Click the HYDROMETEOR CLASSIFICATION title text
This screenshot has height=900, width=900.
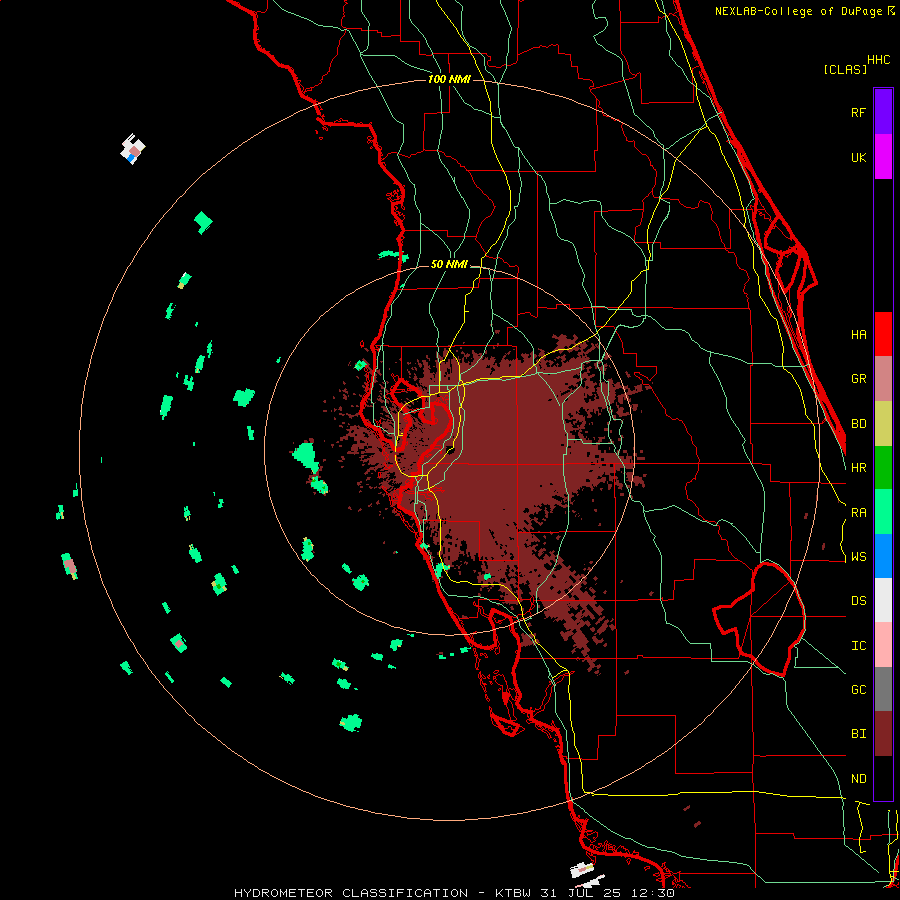351,893
